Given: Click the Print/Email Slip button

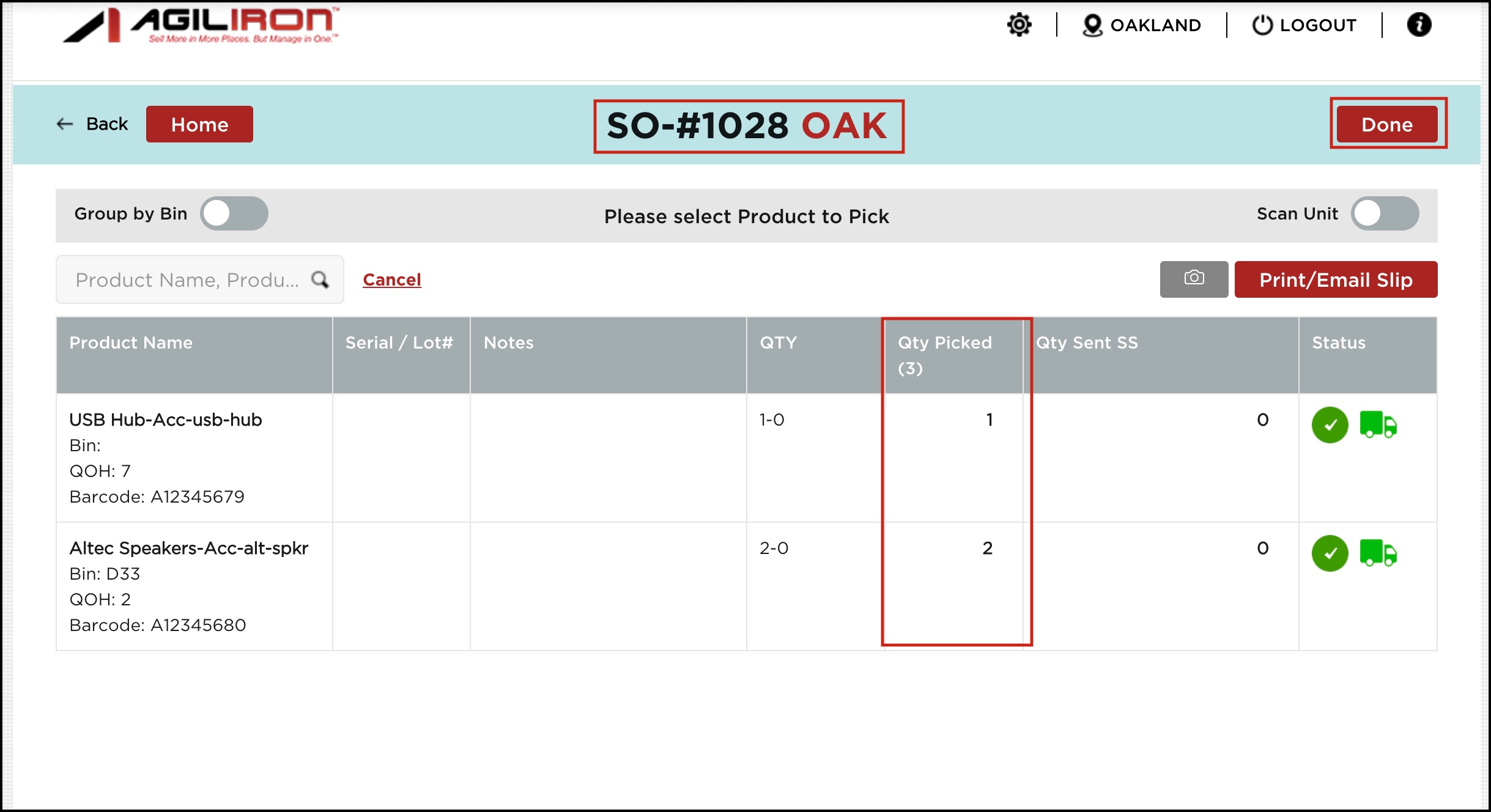Looking at the screenshot, I should 1335,279.
